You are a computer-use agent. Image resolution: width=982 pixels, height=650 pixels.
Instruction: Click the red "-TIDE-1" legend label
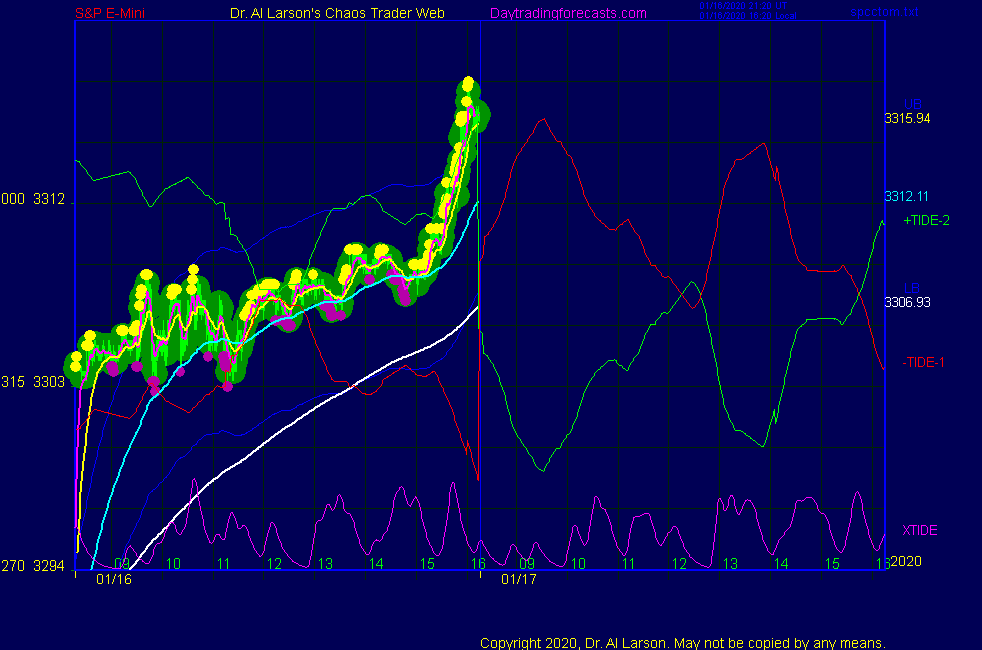click(x=923, y=362)
